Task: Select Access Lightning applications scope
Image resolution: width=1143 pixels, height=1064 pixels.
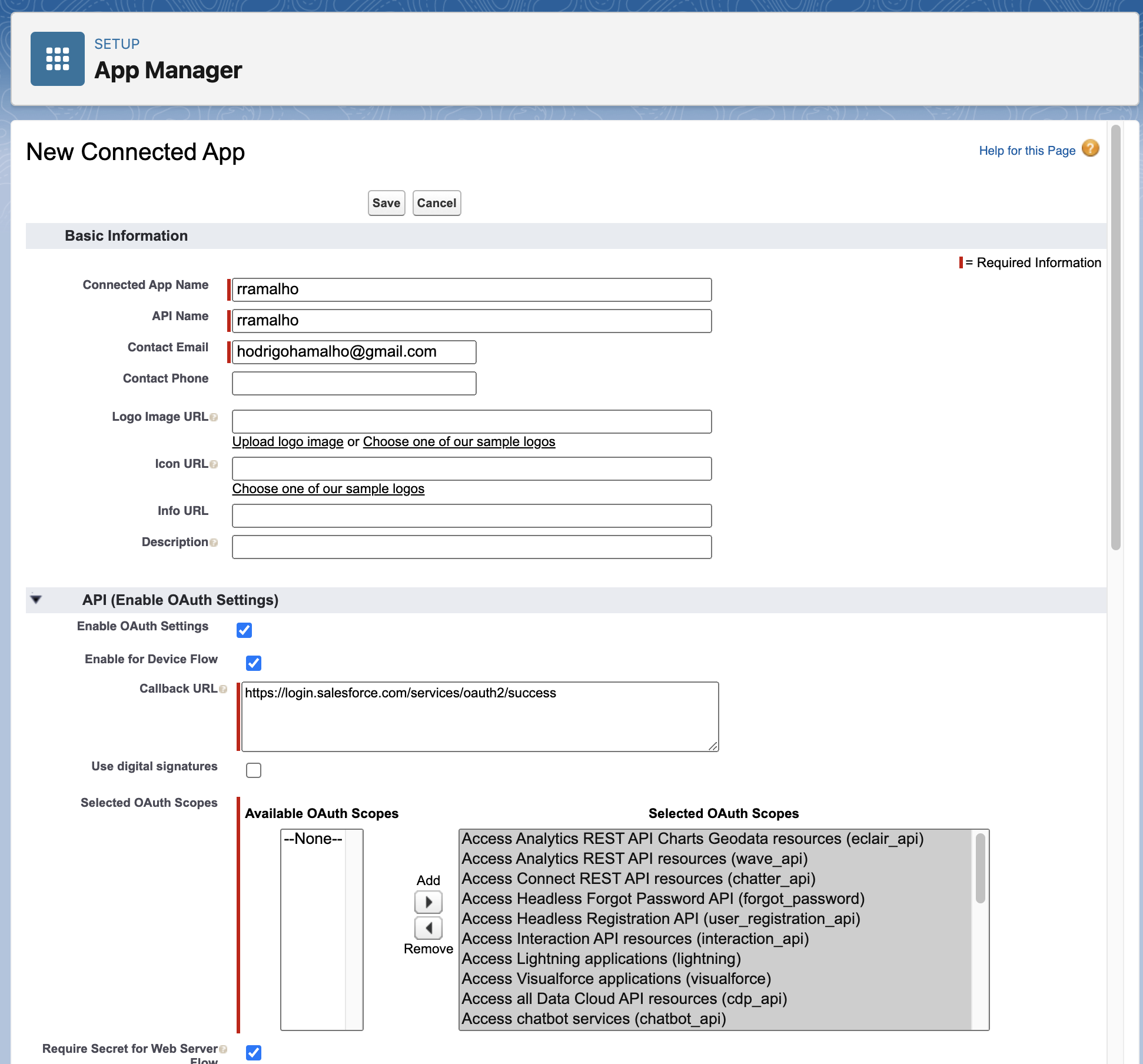Action: pos(600,959)
